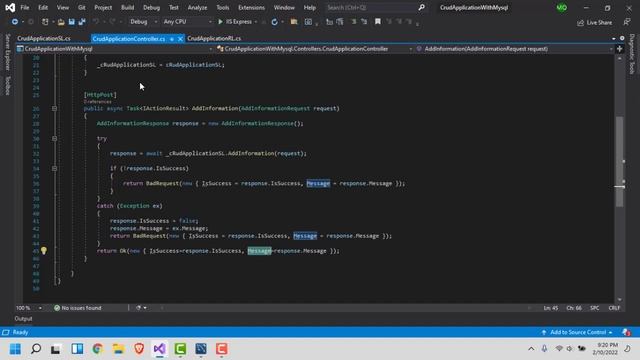Image resolution: width=640 pixels, height=360 pixels.
Task: Open the notifications icon in the status bar
Action: pos(627,332)
